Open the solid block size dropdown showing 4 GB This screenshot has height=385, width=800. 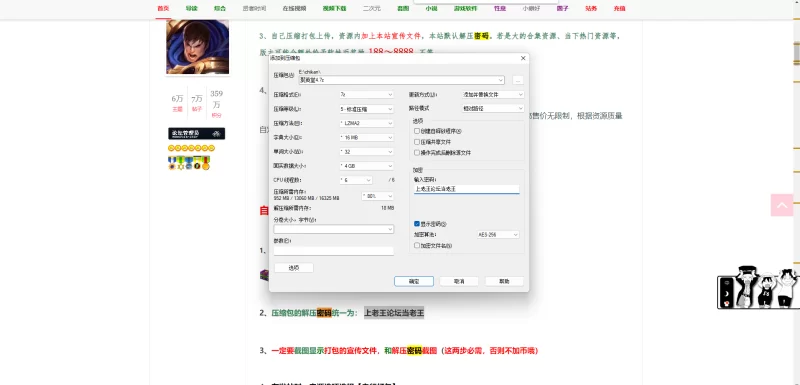(x=366, y=166)
